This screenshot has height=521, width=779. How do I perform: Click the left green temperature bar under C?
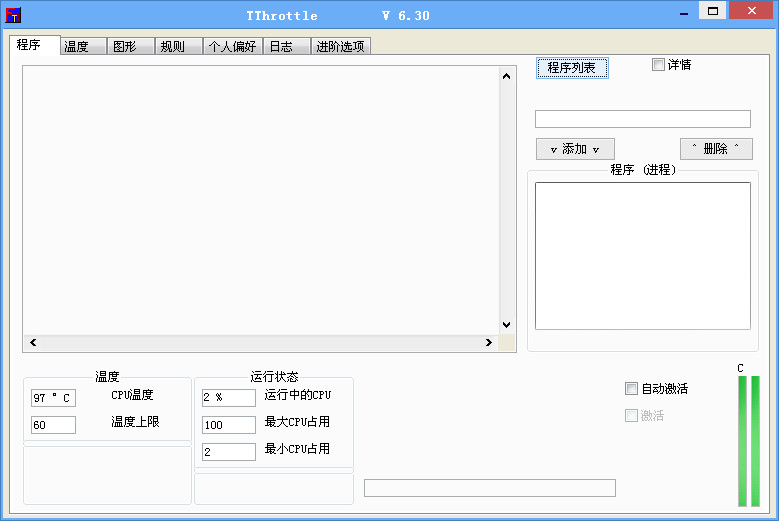pyautogui.click(x=742, y=441)
